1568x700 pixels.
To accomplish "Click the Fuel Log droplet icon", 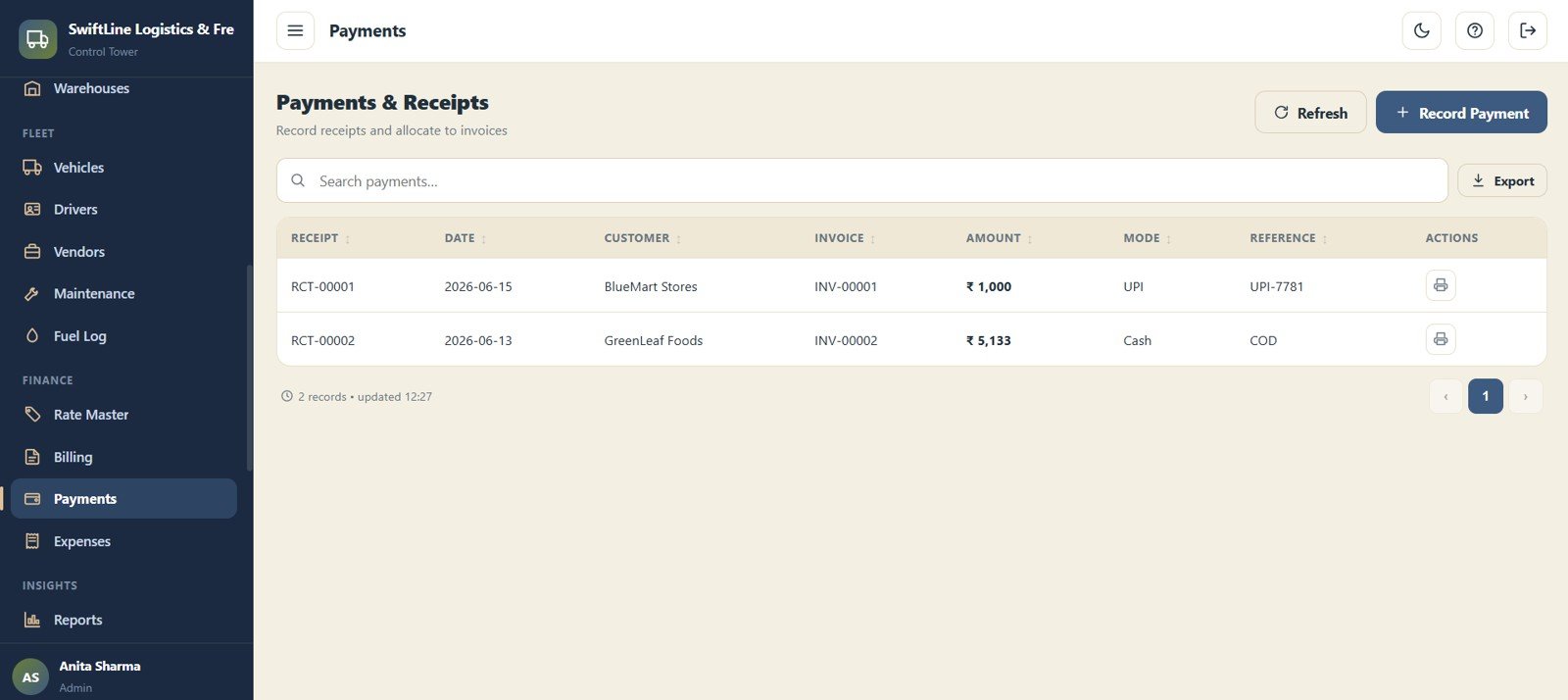I will 32,335.
